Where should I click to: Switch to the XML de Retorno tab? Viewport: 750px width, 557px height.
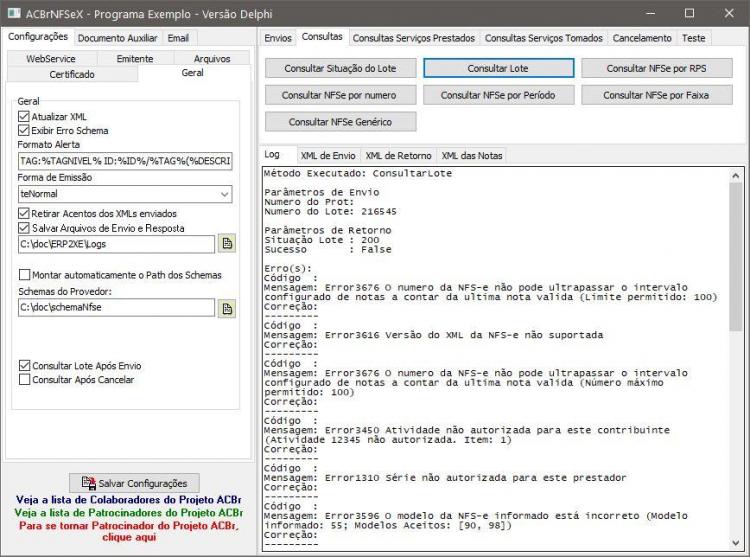click(398, 155)
